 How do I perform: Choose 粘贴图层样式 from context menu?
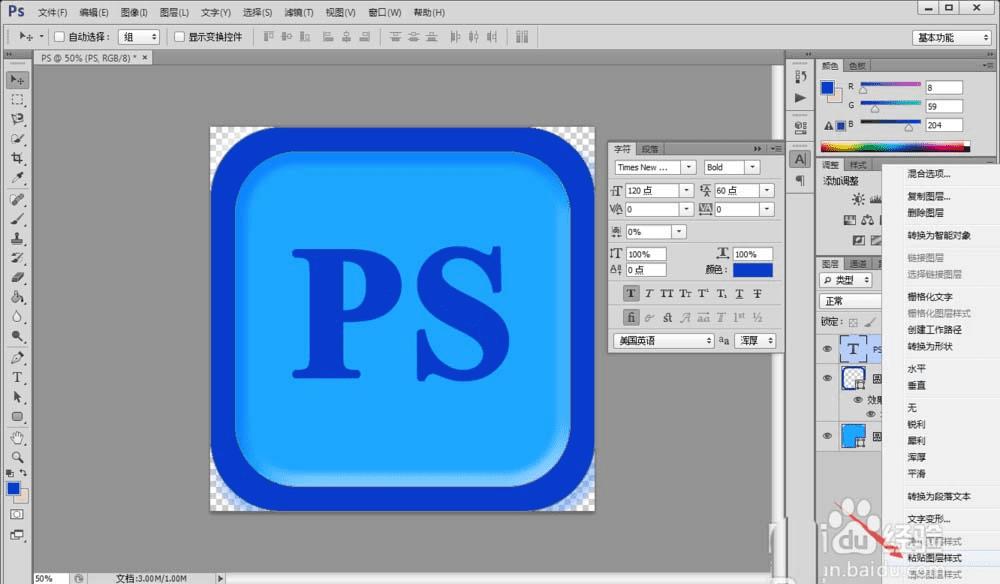pyautogui.click(x=934, y=558)
